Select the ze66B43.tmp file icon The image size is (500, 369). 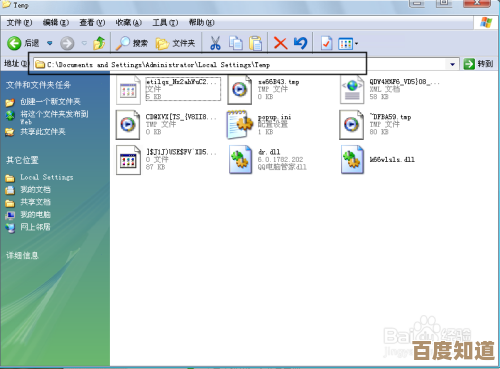tap(240, 90)
